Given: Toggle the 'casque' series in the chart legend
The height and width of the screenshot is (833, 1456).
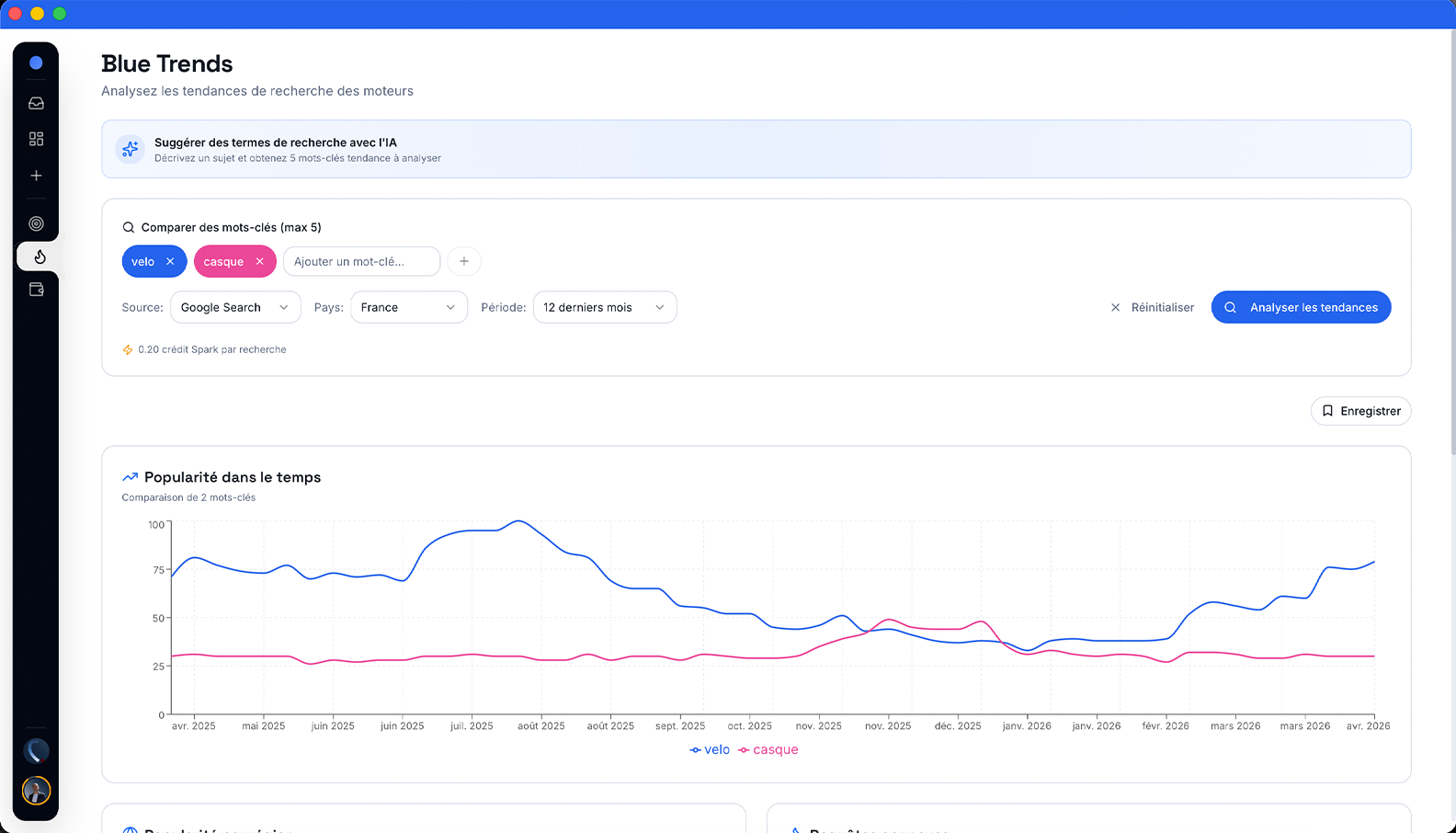Looking at the screenshot, I should point(768,750).
